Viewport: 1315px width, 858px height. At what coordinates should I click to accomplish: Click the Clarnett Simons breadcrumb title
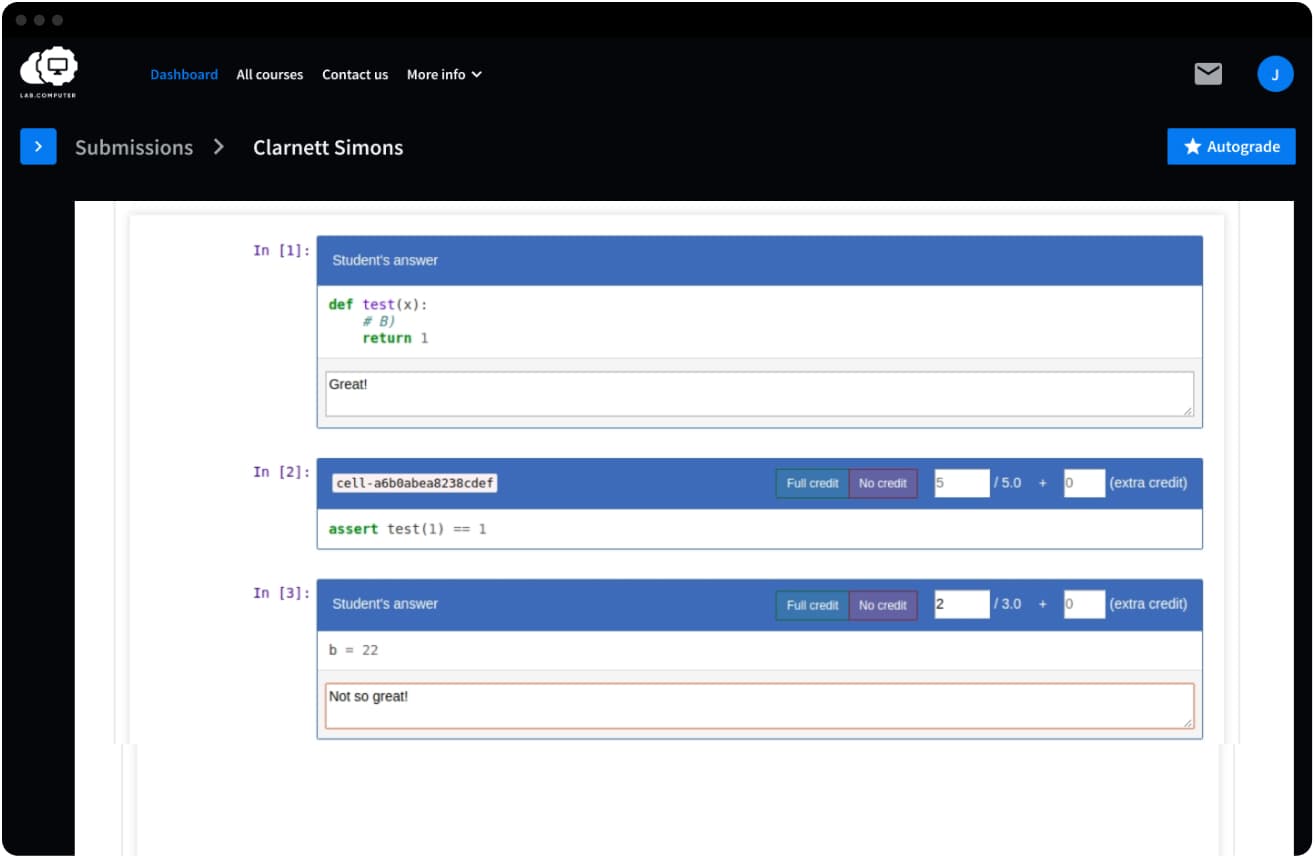[328, 147]
